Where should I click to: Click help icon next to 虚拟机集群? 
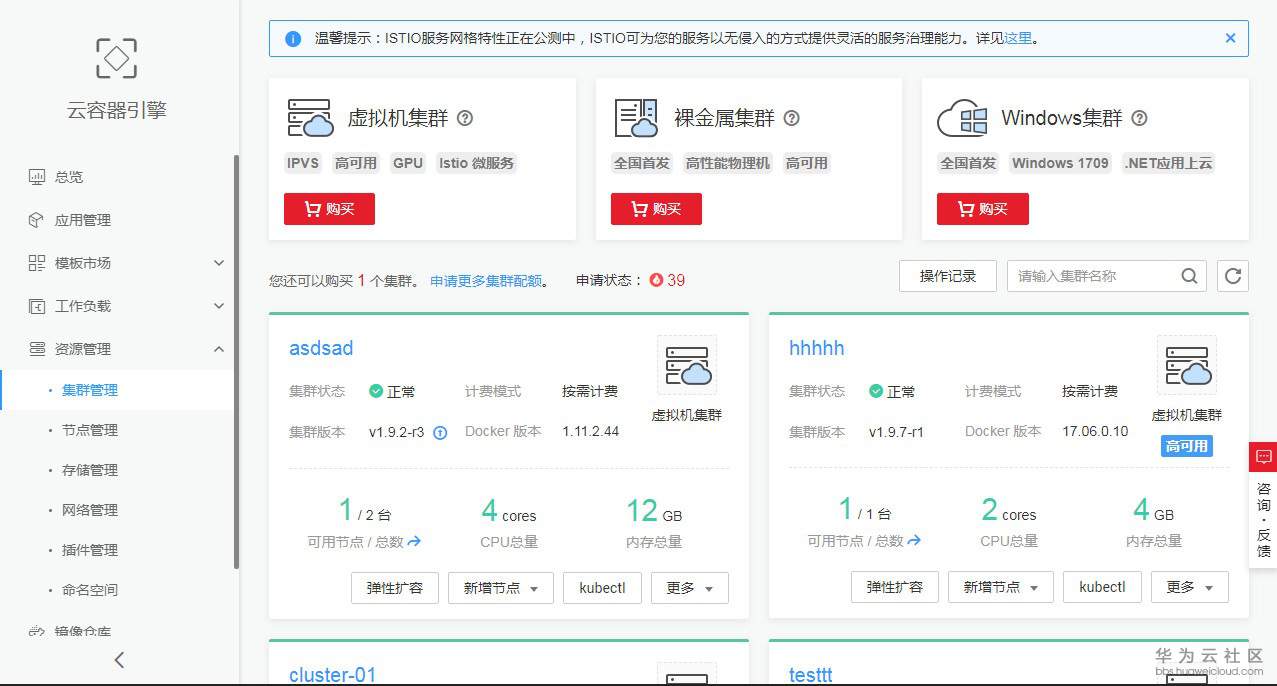465,118
